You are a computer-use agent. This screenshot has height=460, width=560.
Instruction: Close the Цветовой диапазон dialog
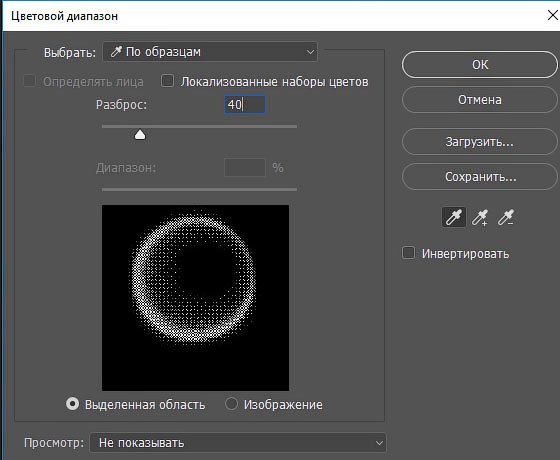pyautogui.click(x=552, y=15)
